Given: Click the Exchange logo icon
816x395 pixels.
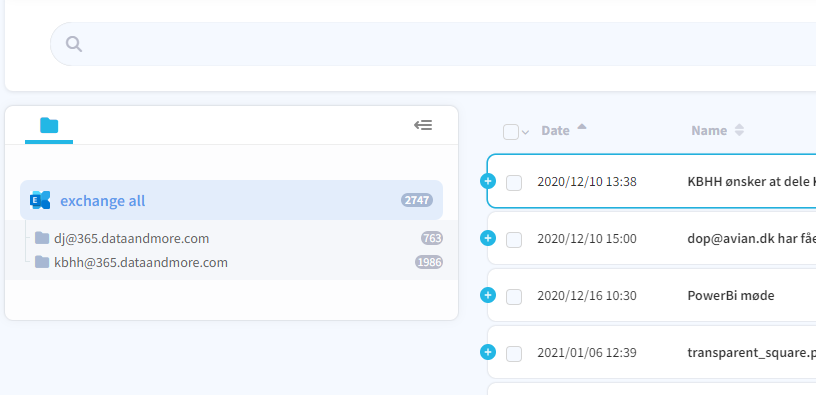Looking at the screenshot, I should click(x=40, y=200).
